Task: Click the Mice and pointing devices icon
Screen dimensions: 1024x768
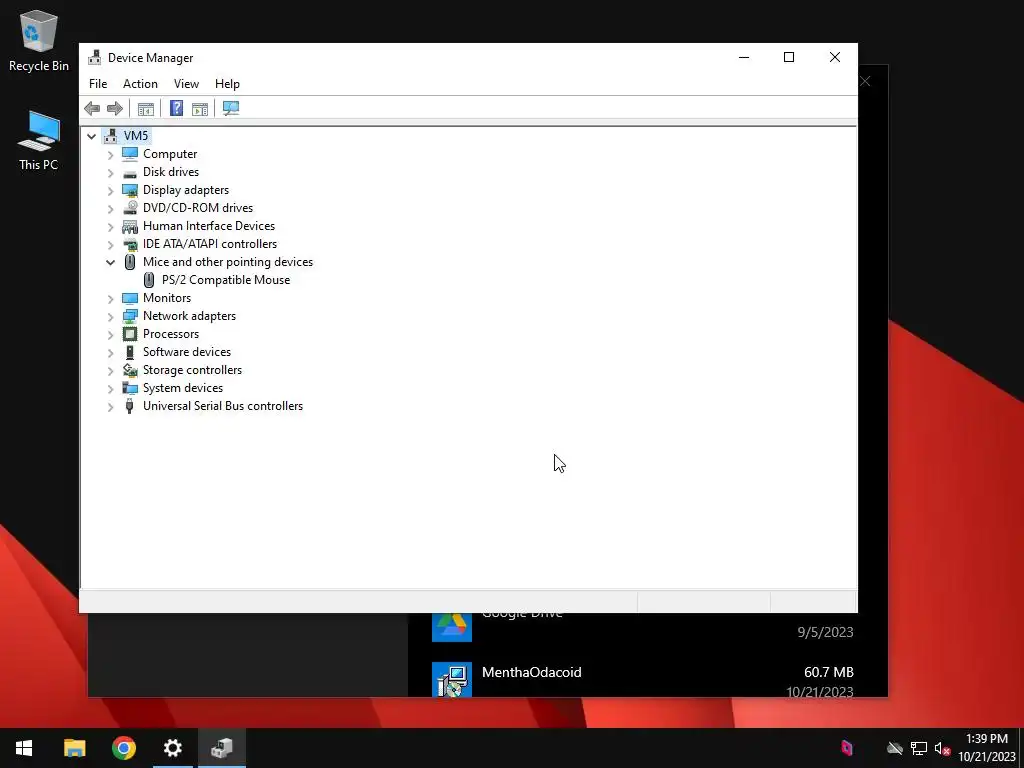Action: 130,262
